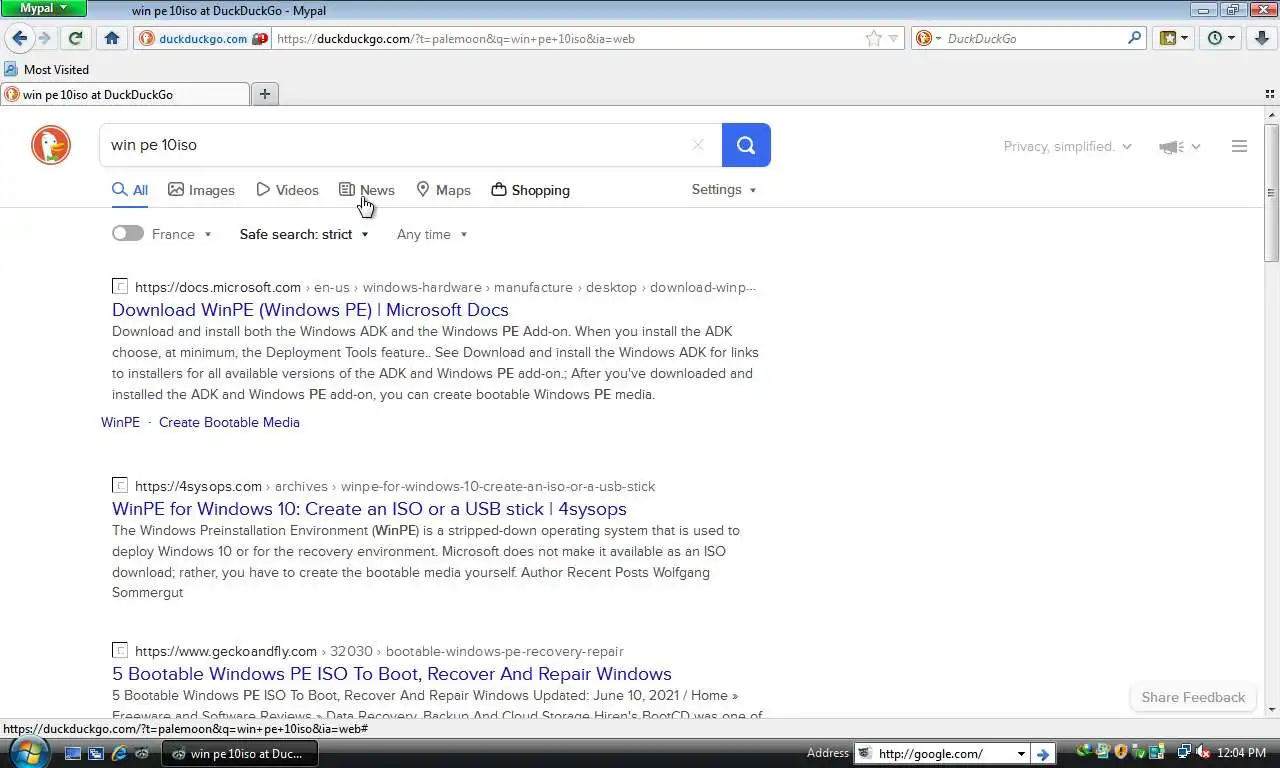Click the network tray icon
Image resolution: width=1280 pixels, height=768 pixels.
coord(1184,753)
